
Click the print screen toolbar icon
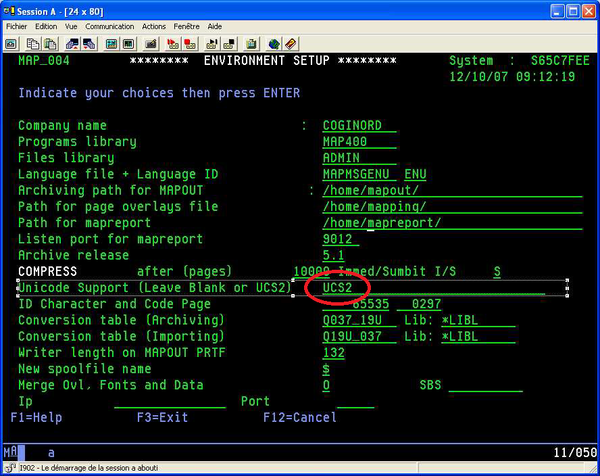11,44
